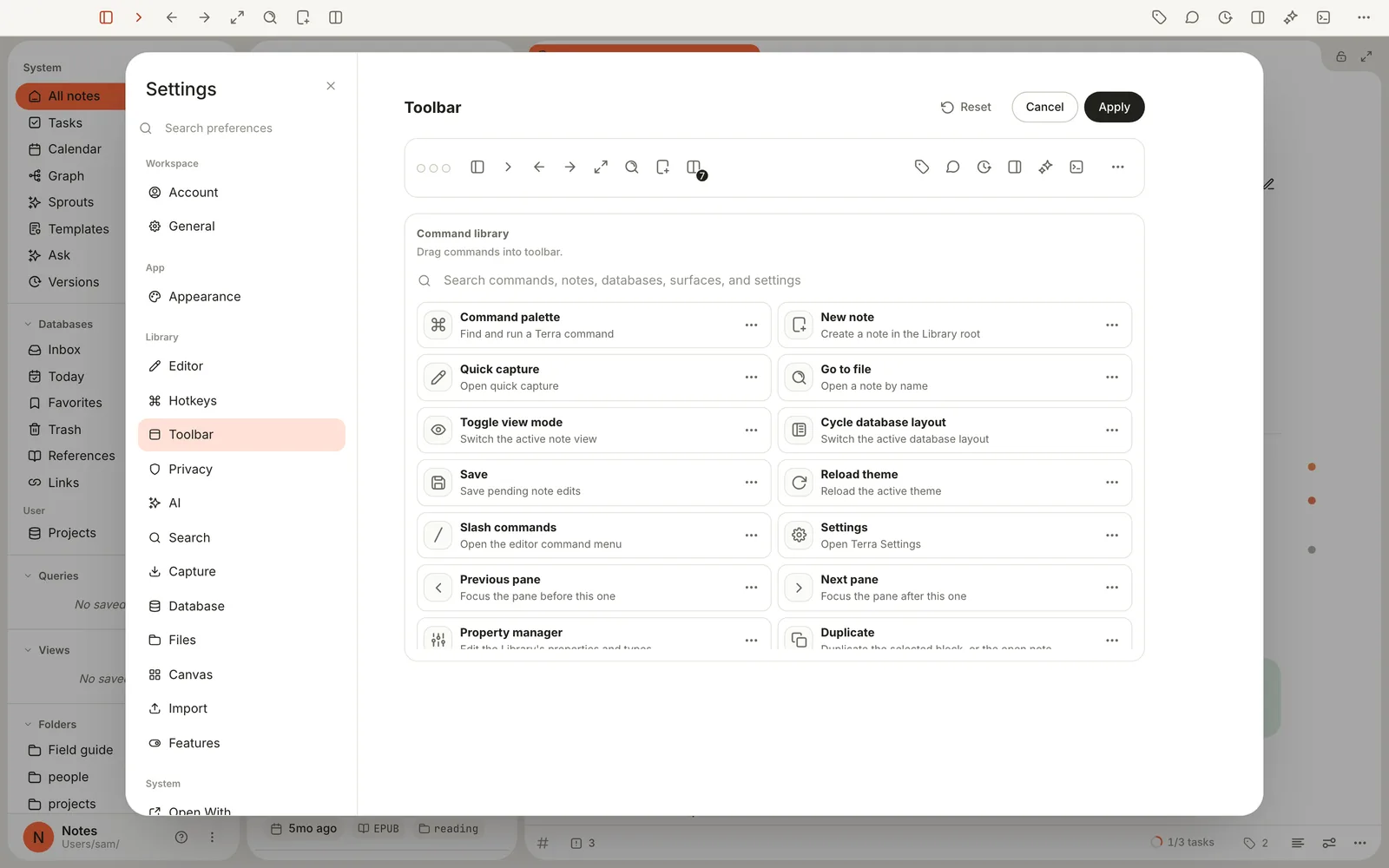1389x868 pixels.
Task: Click the expand arrows icon in the top window toolbar
Action: pyautogui.click(x=237, y=17)
